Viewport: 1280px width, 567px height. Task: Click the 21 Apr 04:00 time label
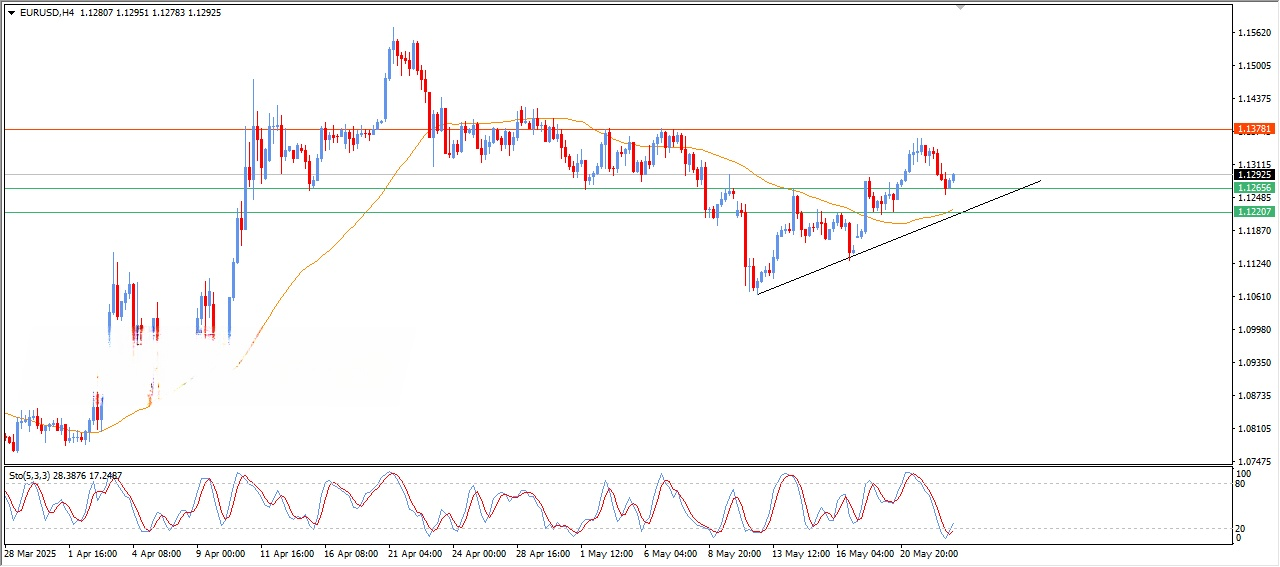click(414, 553)
